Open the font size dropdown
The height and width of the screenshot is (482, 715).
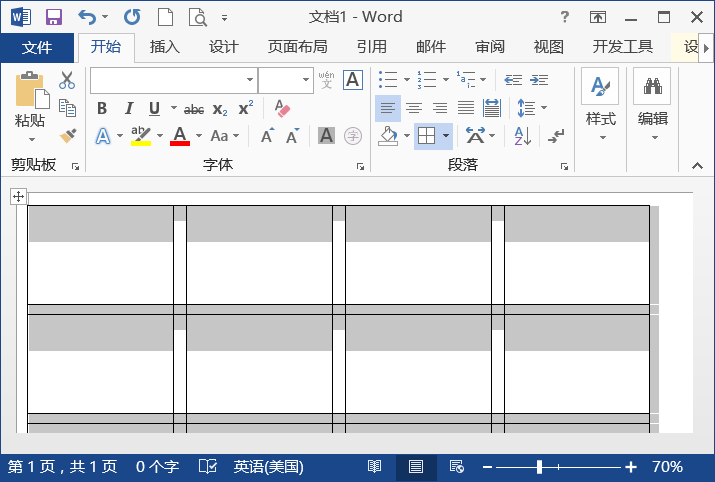pyautogui.click(x=306, y=80)
